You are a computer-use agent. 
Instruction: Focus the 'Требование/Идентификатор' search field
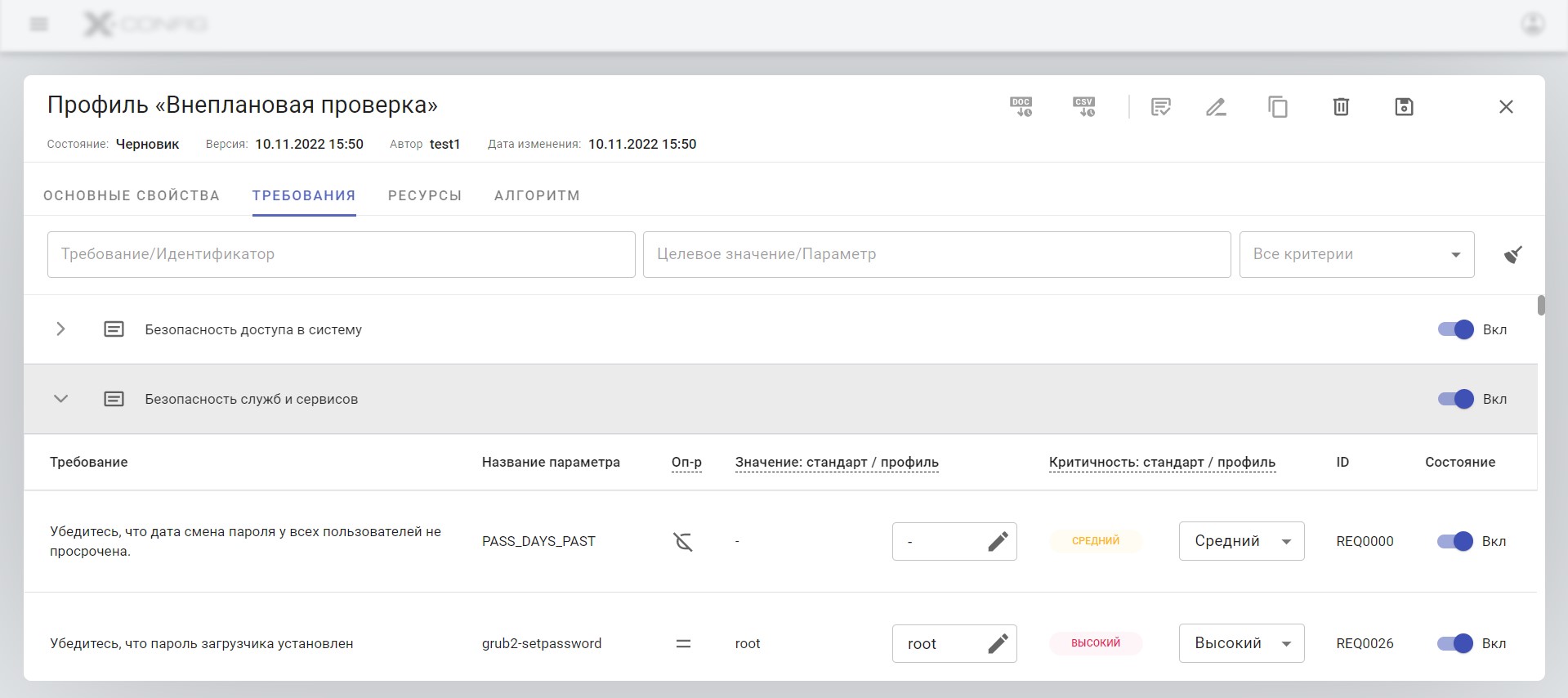click(x=341, y=255)
